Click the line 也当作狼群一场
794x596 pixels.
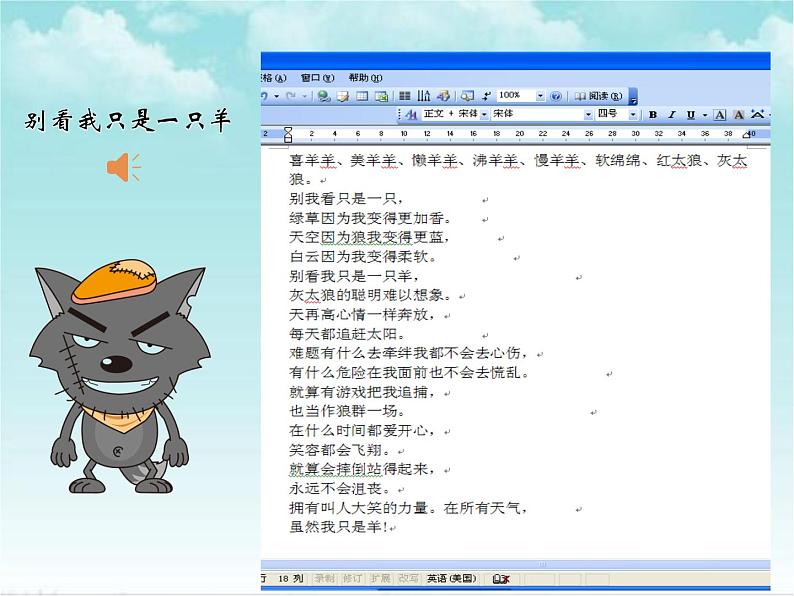click(x=347, y=411)
